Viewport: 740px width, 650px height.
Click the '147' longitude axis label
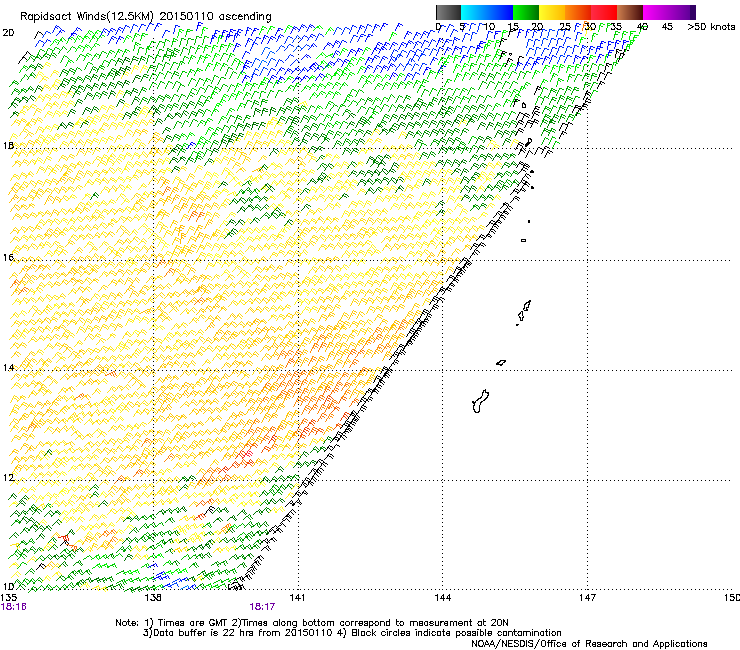(587, 598)
